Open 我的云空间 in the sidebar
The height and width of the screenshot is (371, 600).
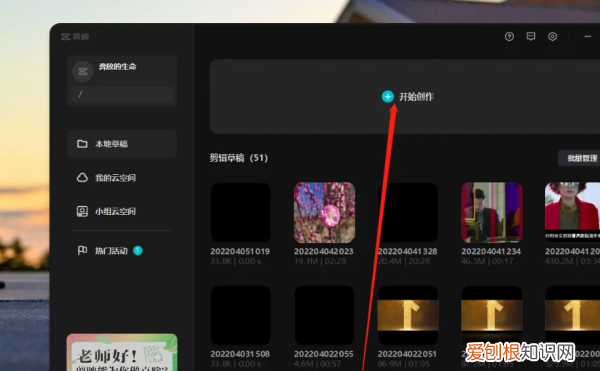coord(122,177)
